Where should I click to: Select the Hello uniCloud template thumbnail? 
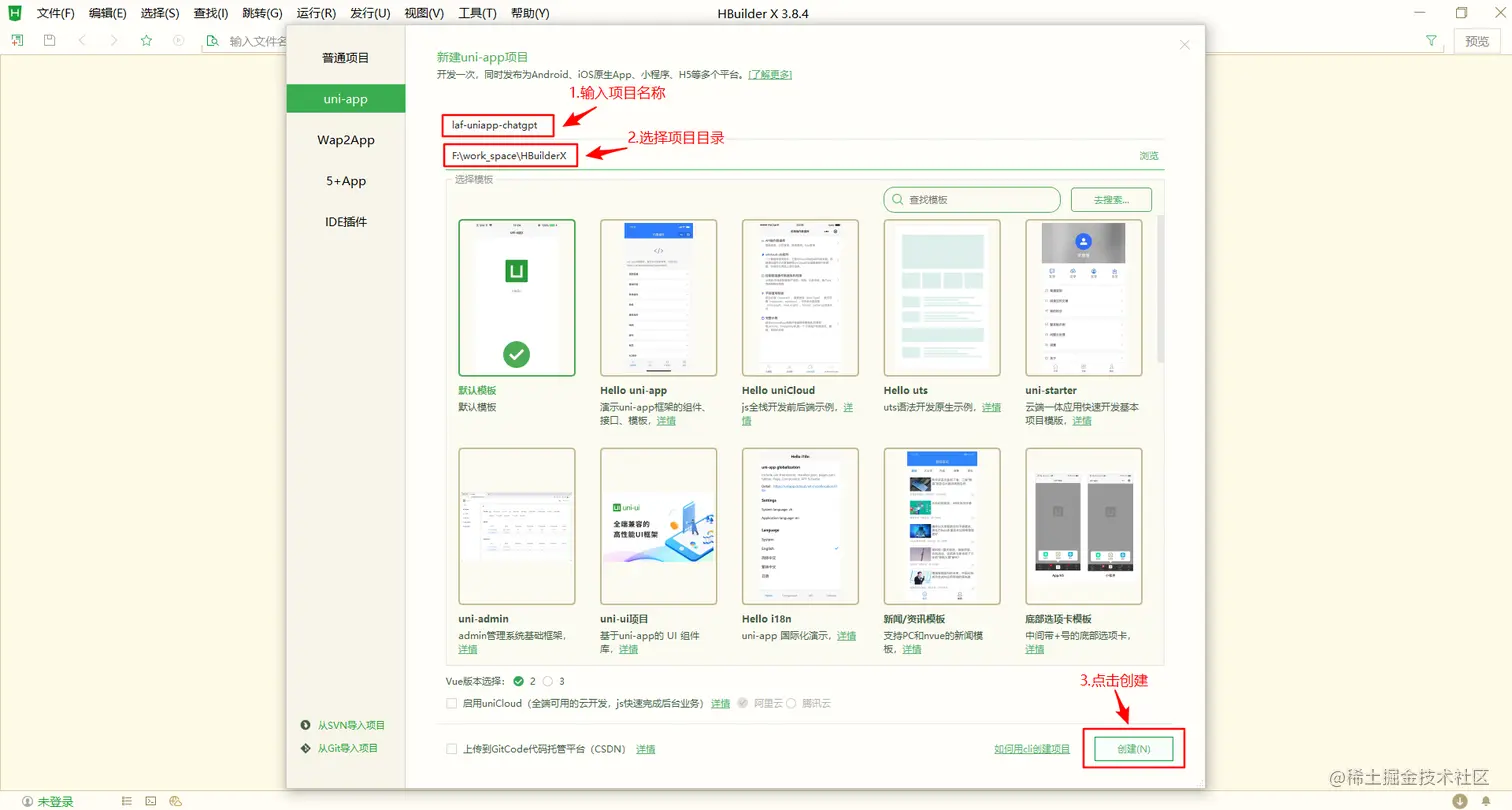pyautogui.click(x=800, y=298)
